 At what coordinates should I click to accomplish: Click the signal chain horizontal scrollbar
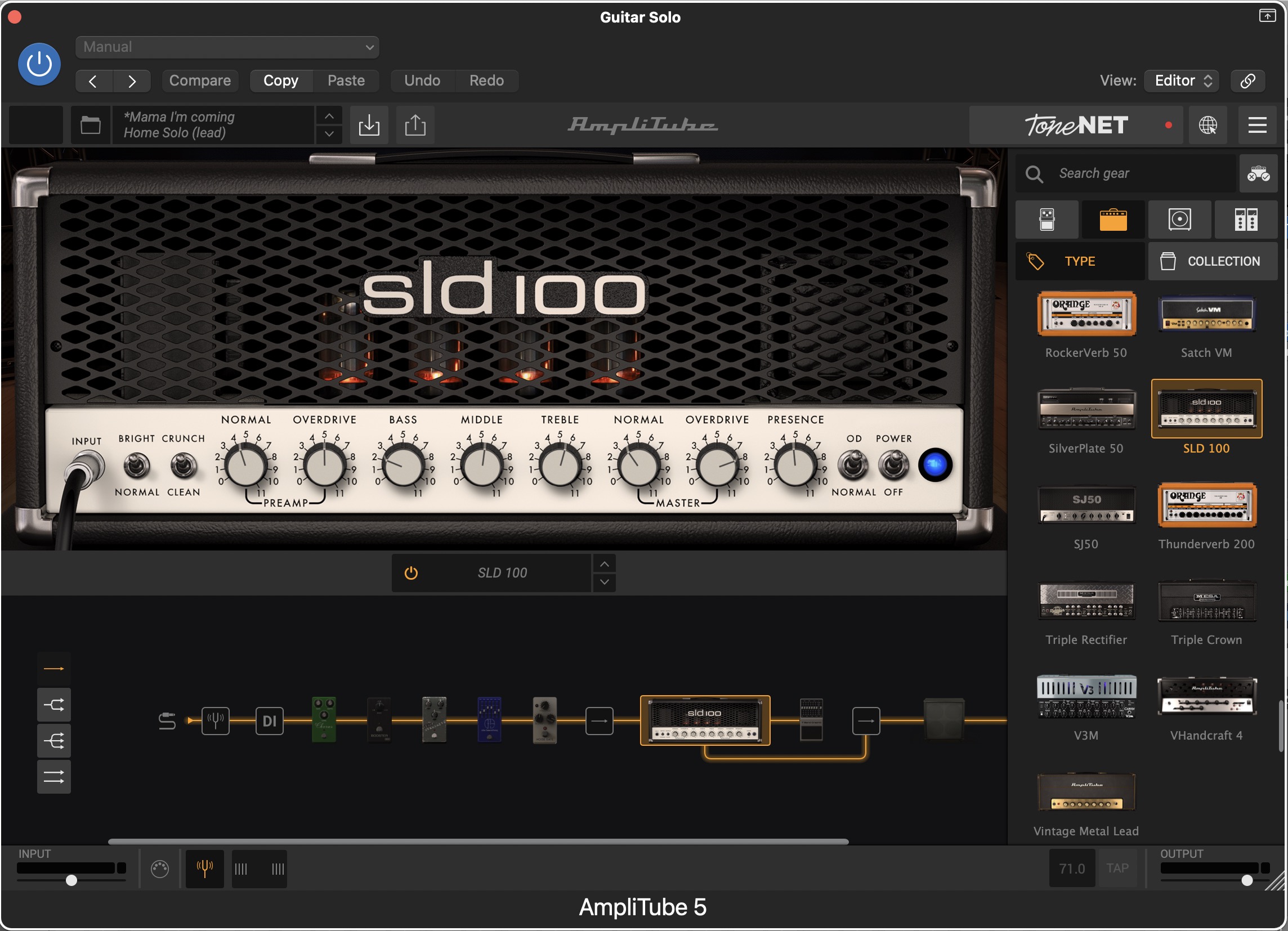pyautogui.click(x=478, y=842)
